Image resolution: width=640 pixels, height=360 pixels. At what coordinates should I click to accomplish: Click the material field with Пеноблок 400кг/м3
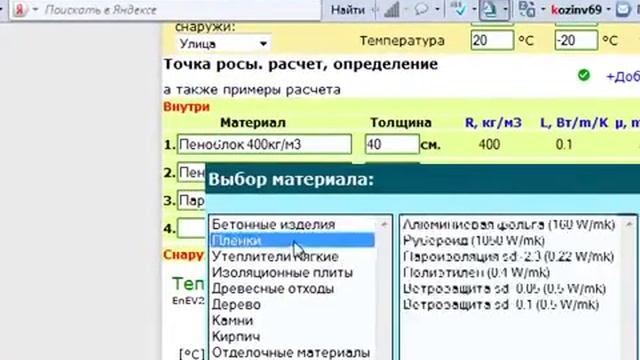click(x=264, y=144)
